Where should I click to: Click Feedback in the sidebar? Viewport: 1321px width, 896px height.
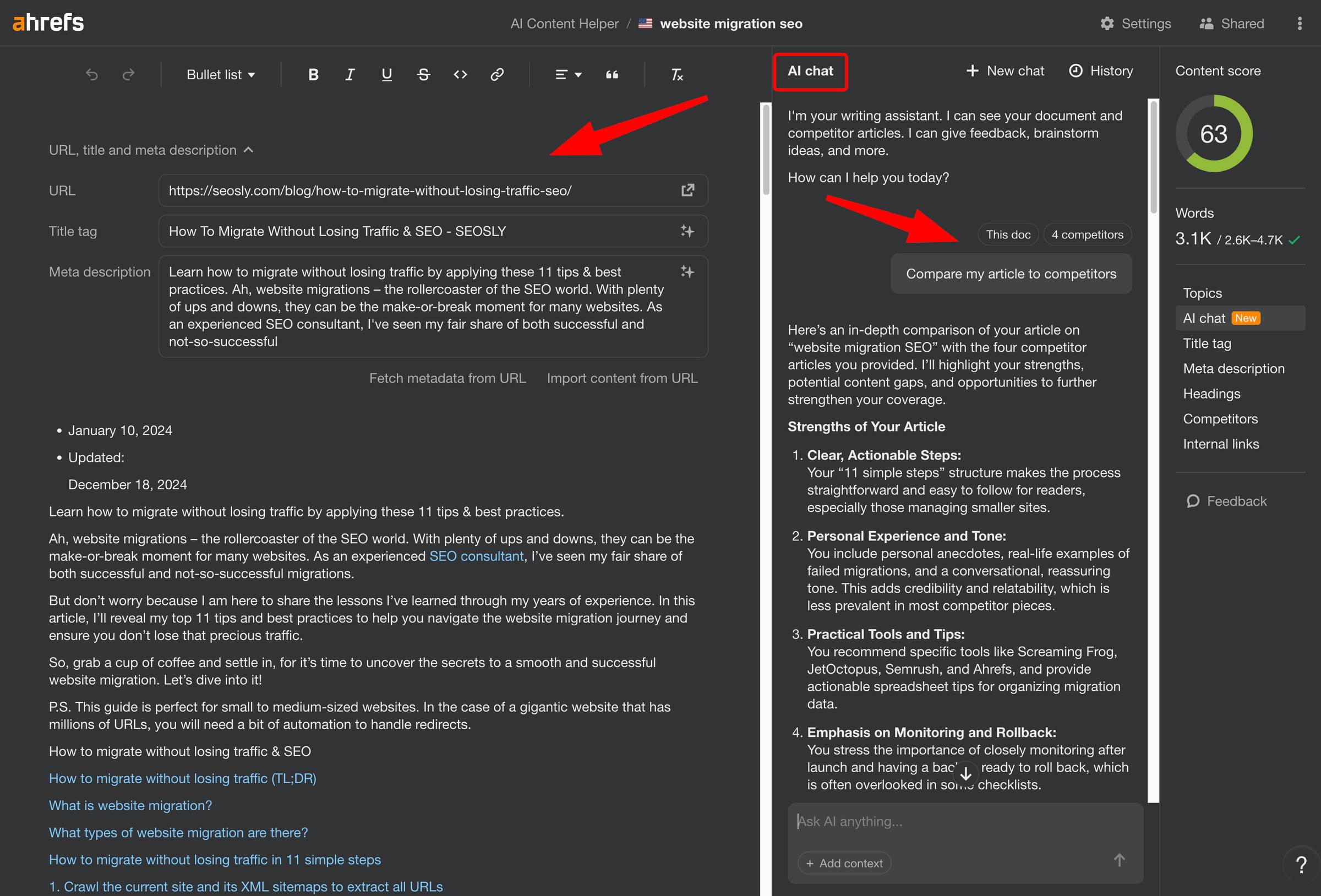pyautogui.click(x=1227, y=501)
